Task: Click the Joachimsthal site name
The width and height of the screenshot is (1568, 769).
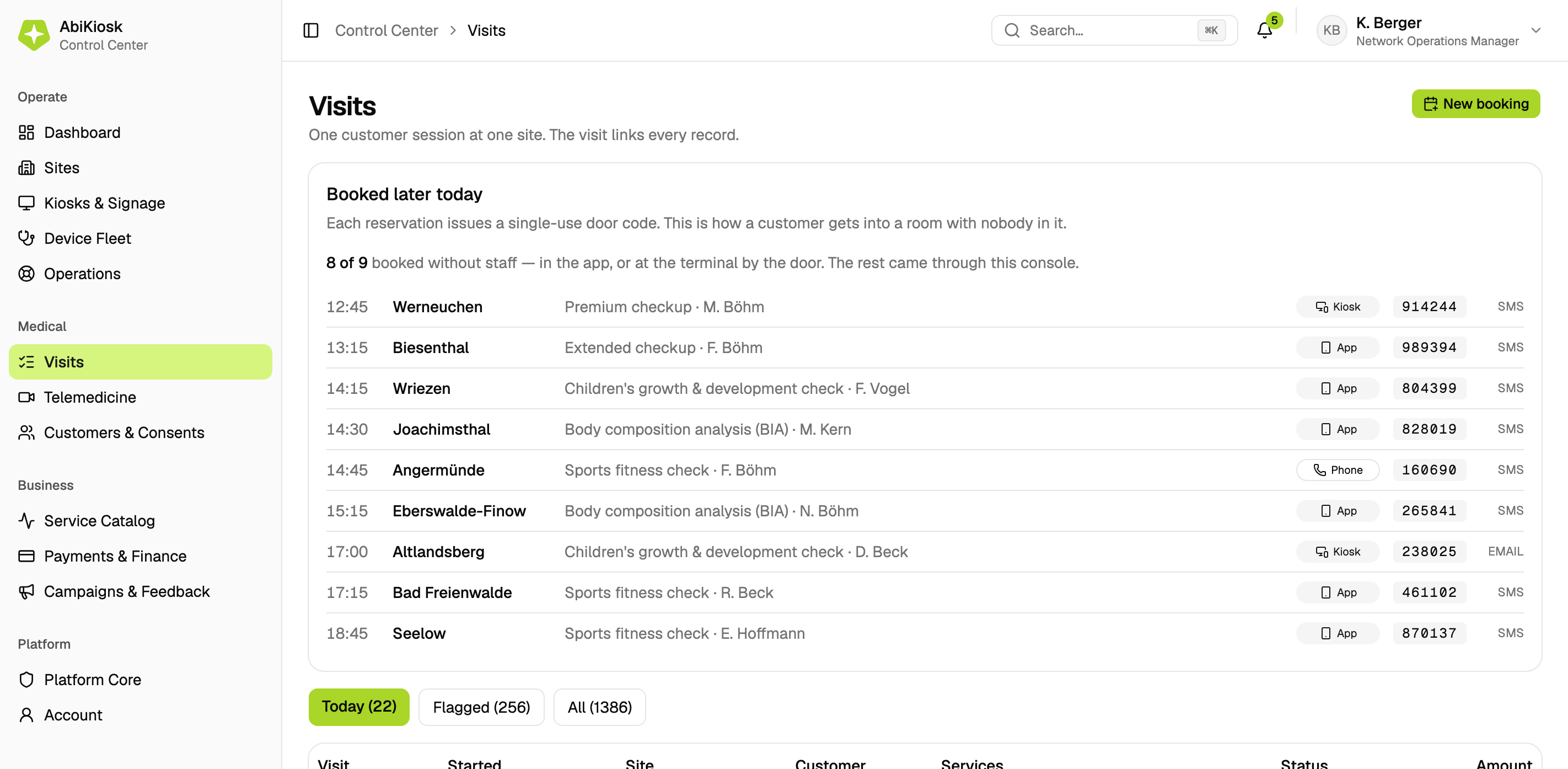Action: [441, 429]
